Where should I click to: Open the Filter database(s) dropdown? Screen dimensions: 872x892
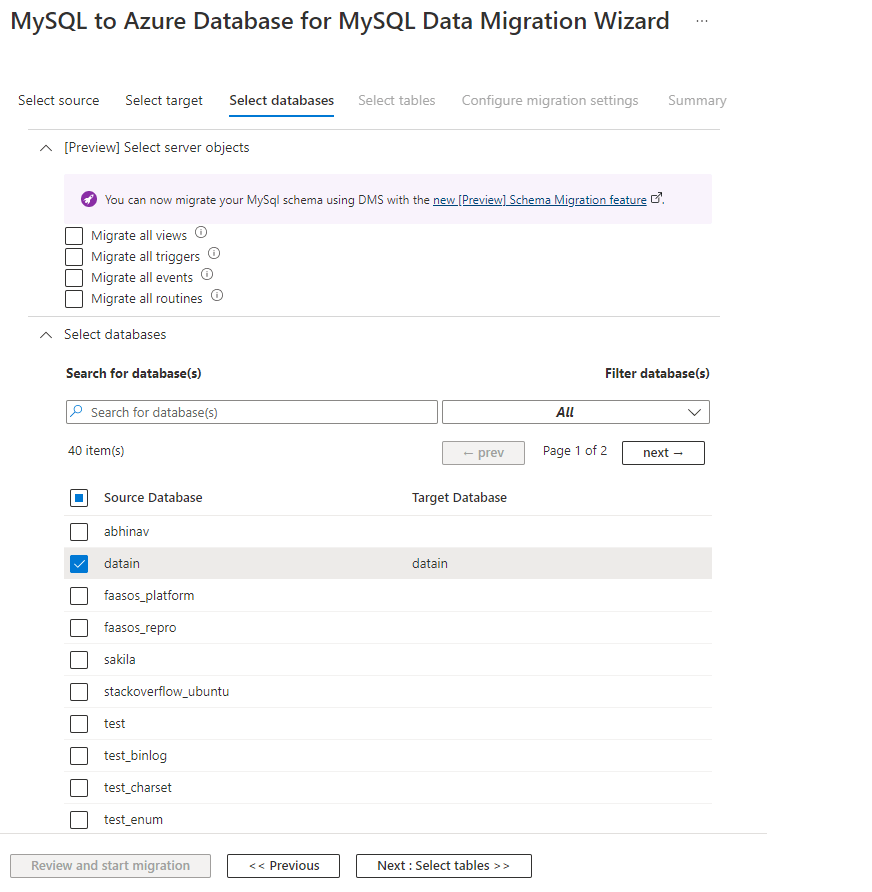[576, 412]
